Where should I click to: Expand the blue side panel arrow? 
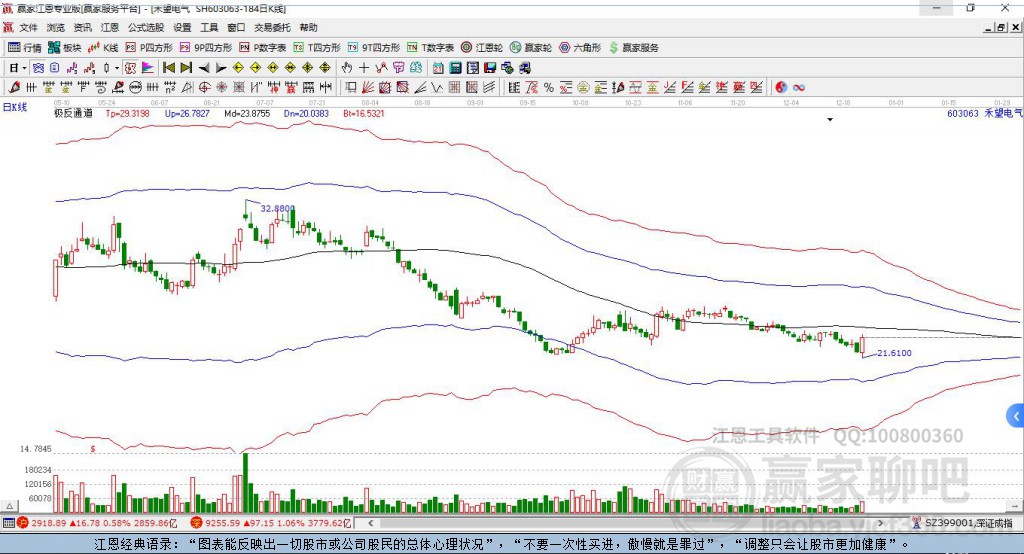click(1016, 416)
